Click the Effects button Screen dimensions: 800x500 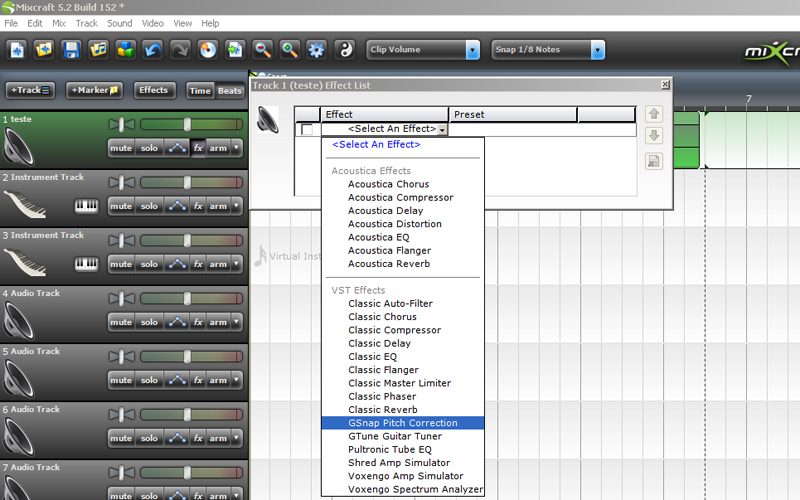pyautogui.click(x=154, y=90)
